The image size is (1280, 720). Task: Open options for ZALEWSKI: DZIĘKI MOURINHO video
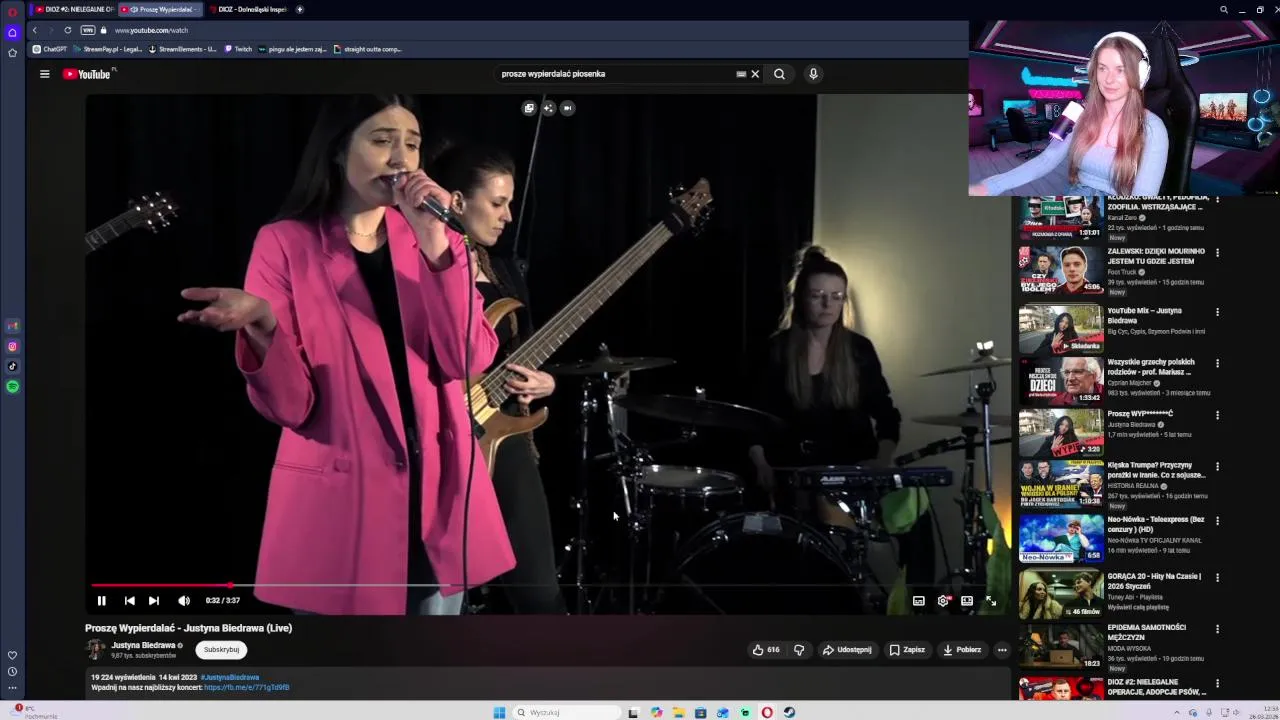1217,254
